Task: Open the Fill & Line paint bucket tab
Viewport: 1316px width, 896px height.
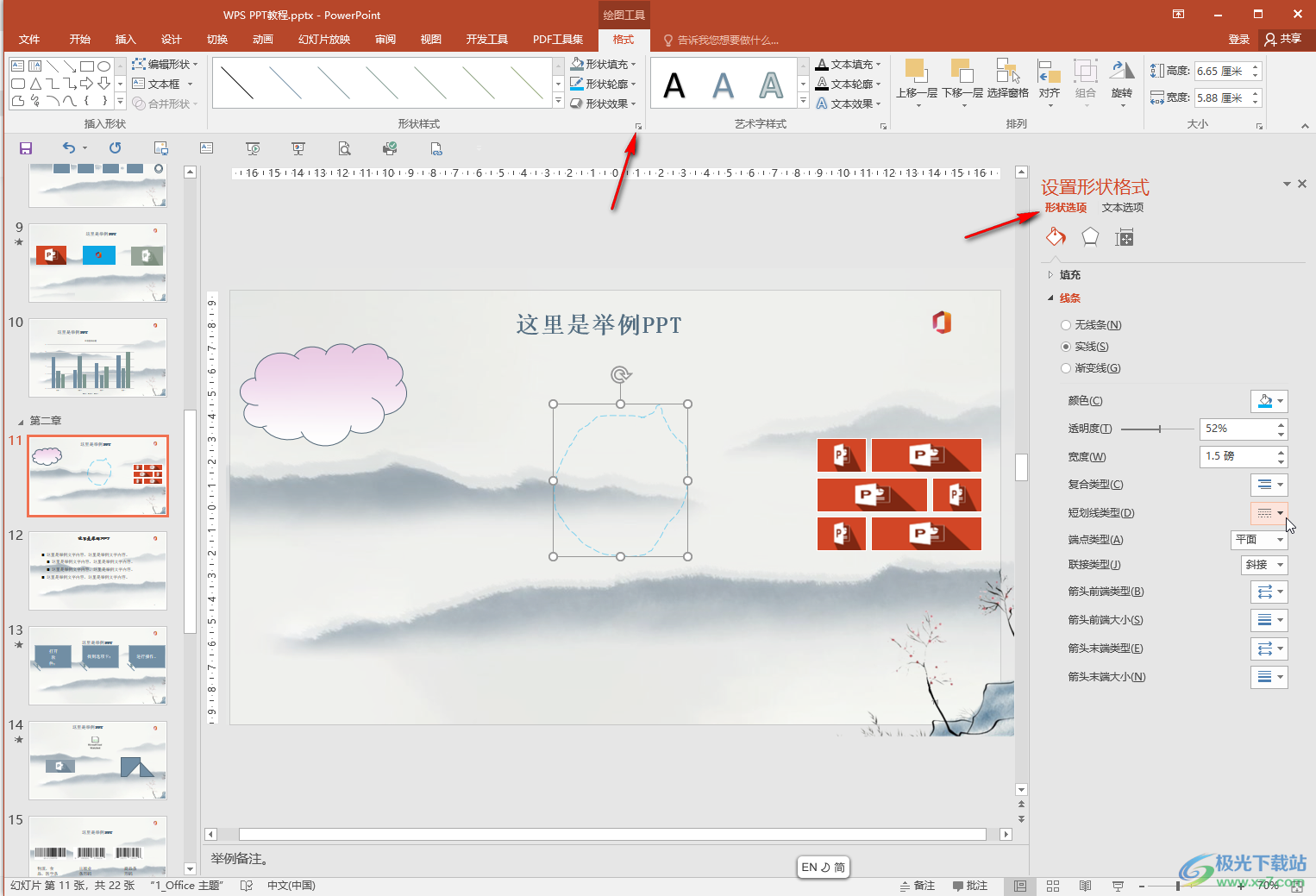Action: (x=1056, y=237)
